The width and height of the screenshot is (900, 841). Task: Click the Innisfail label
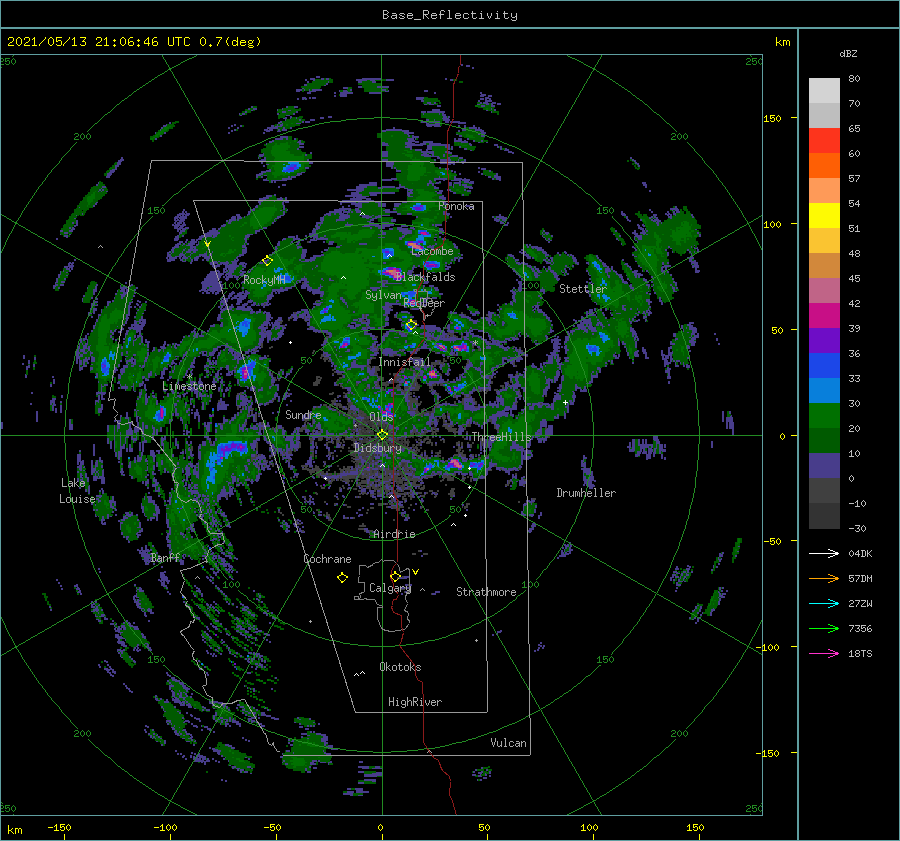tap(405, 362)
